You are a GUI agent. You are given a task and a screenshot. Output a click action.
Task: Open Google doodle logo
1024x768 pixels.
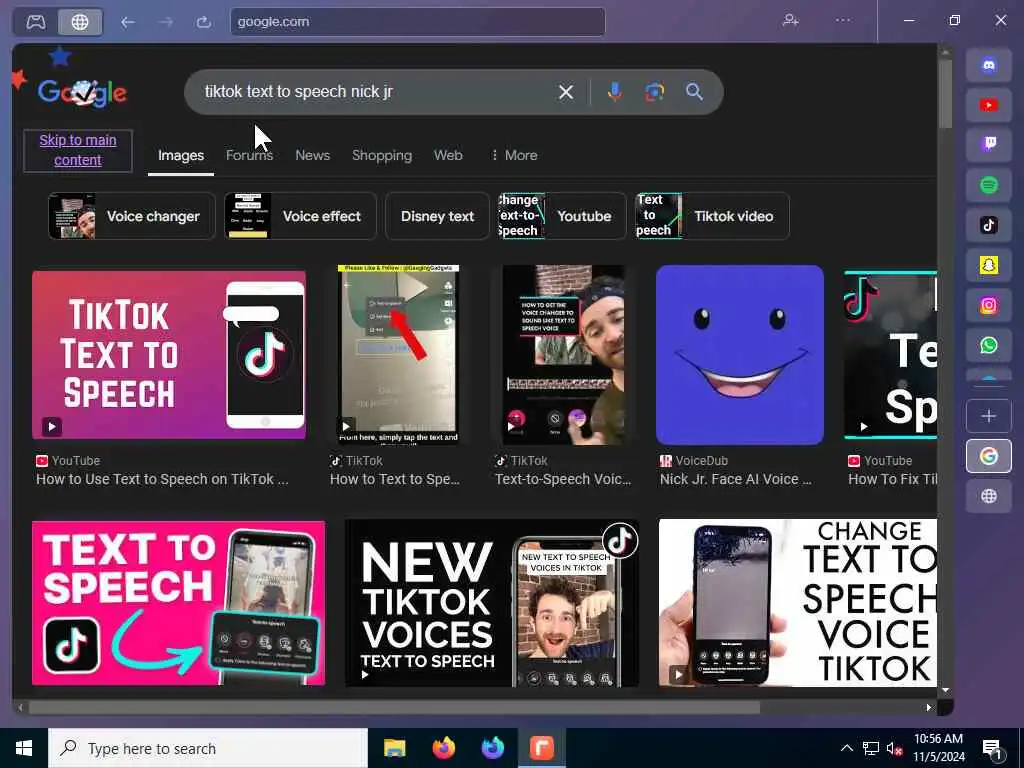[82, 93]
